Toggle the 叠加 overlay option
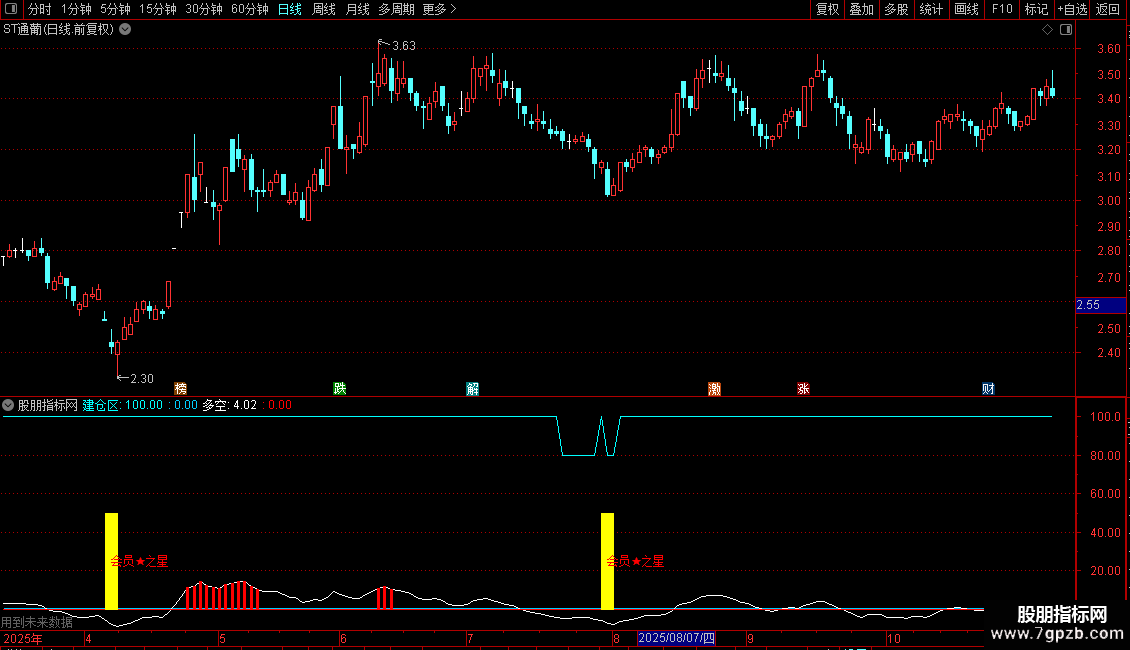1130x650 pixels. pos(861,9)
